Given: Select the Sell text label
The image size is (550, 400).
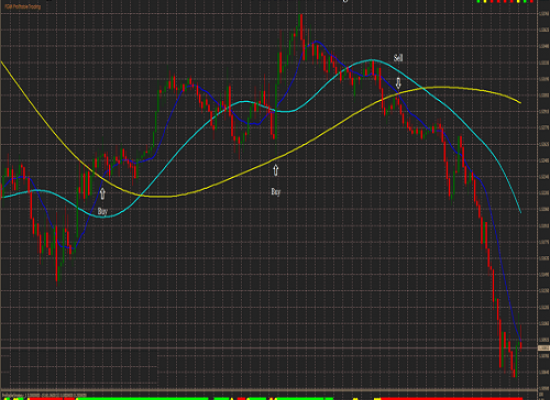Looking at the screenshot, I should click(398, 58).
